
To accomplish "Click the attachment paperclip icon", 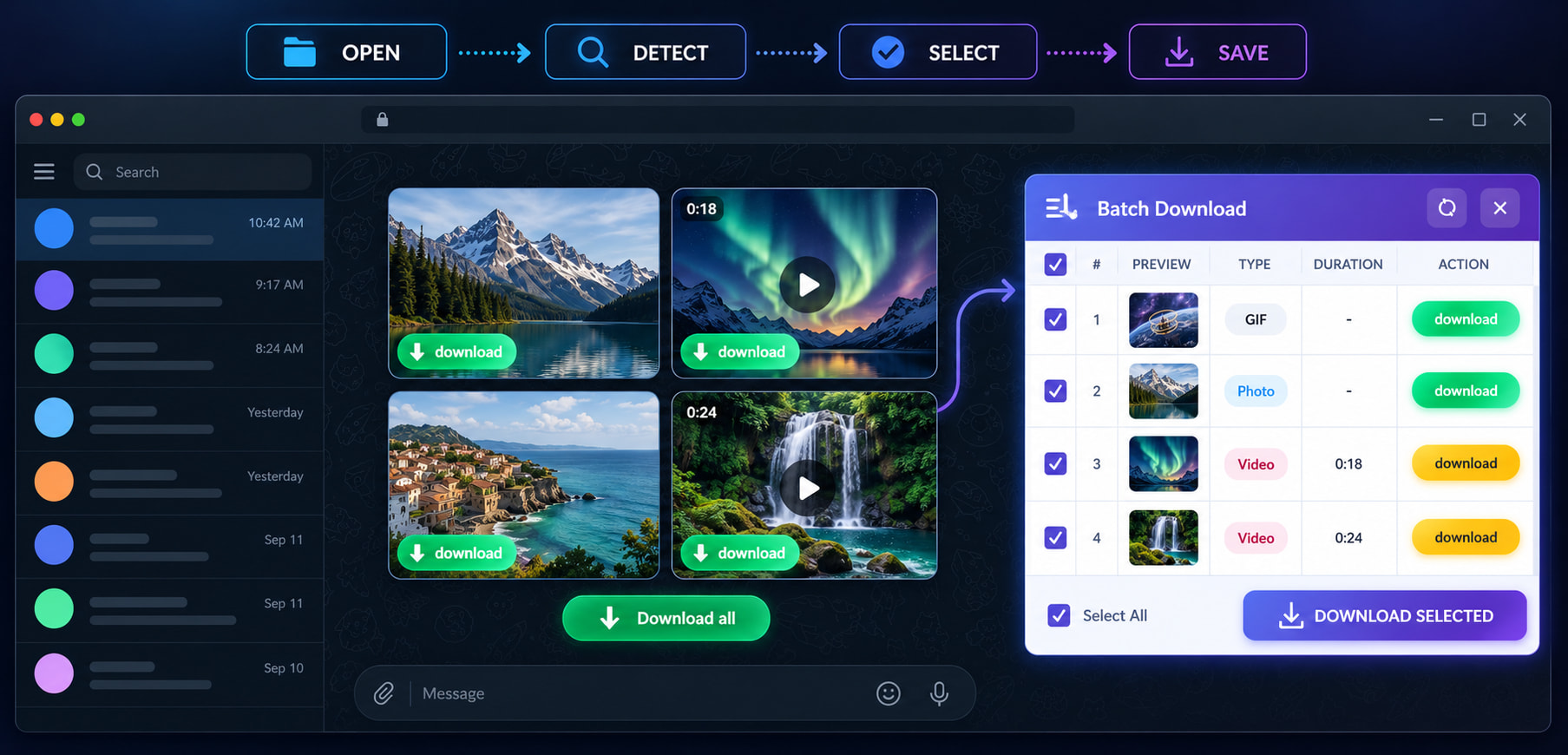I will (x=384, y=693).
